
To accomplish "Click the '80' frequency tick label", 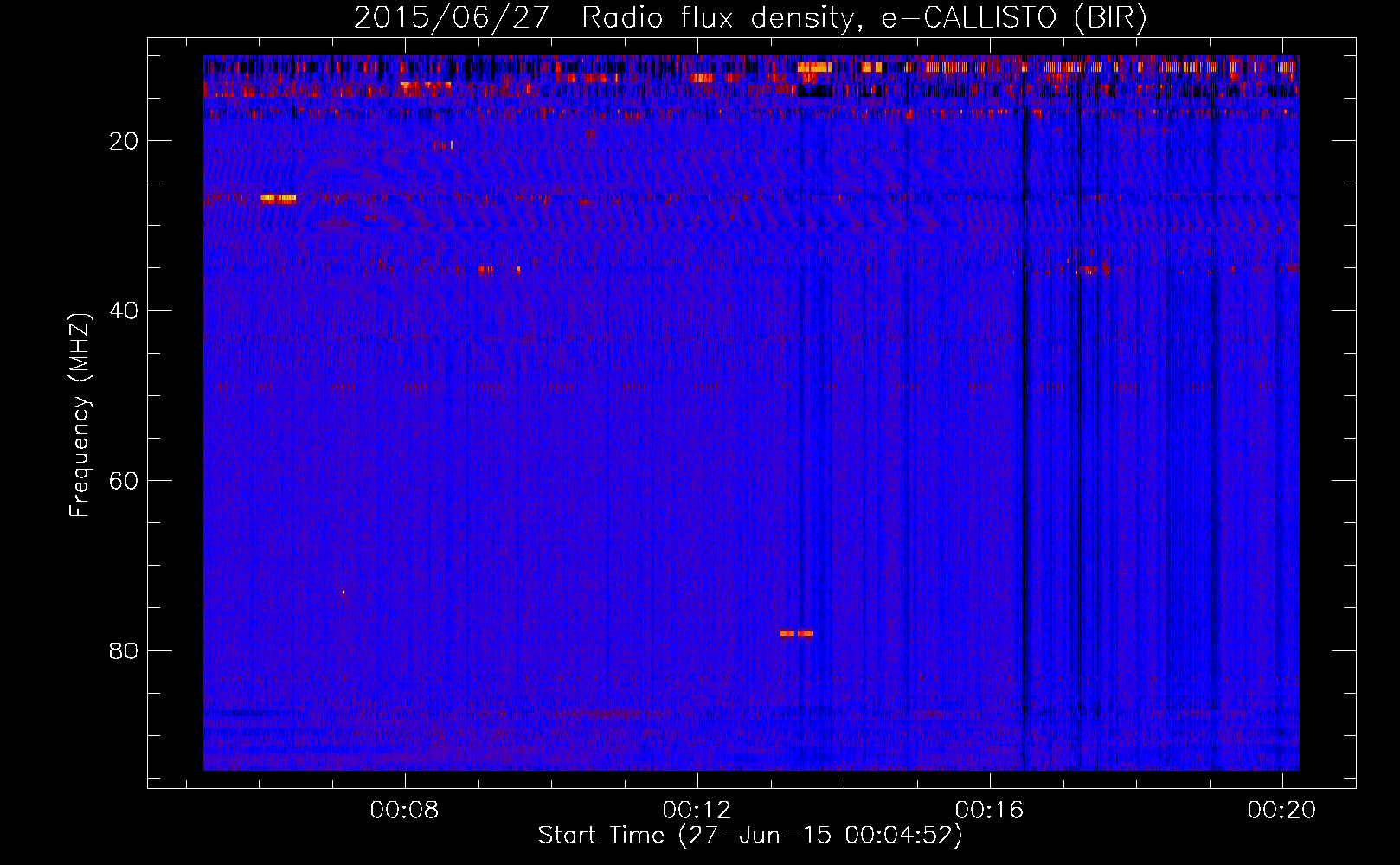I will pos(124,650).
